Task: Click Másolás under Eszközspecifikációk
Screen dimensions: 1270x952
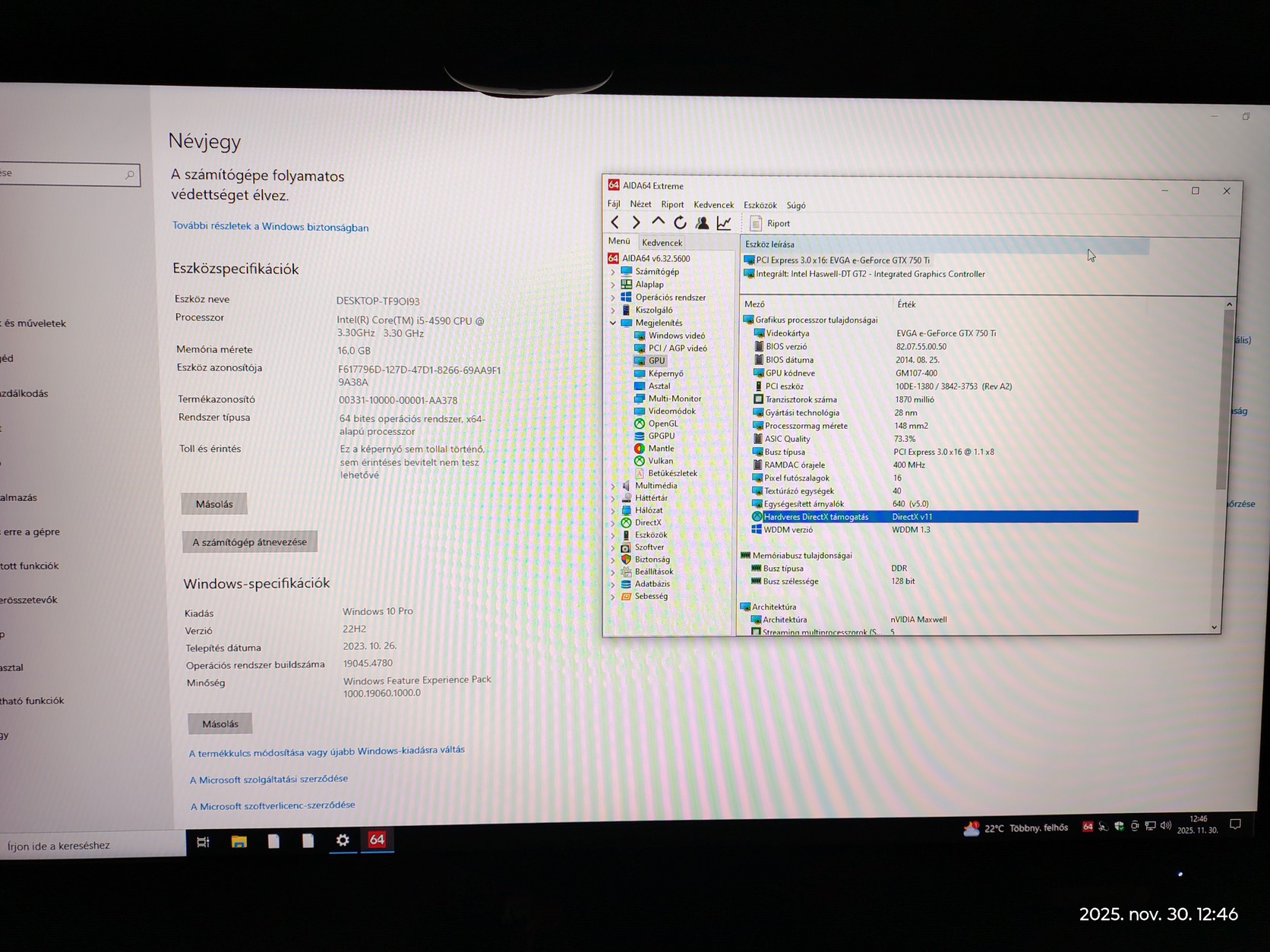Action: (214, 504)
